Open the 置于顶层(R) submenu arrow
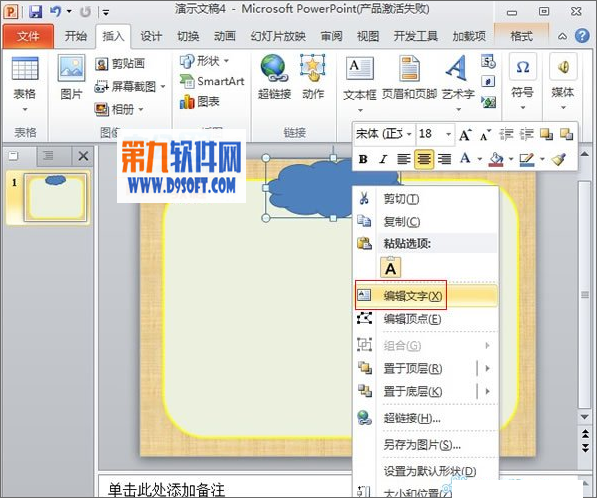Viewport: 597px width, 498px height. pyautogui.click(x=487, y=369)
